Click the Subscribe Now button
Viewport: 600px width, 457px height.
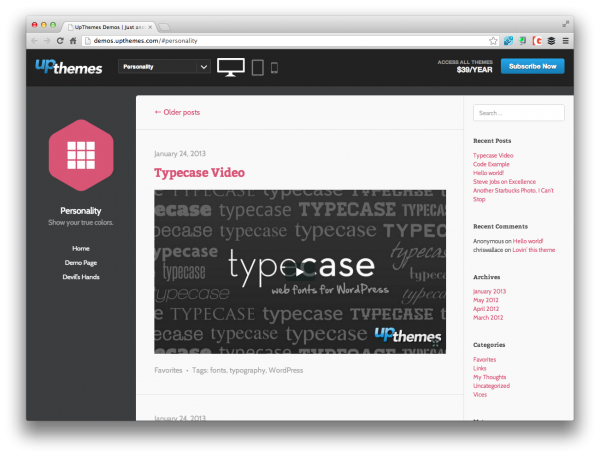point(532,66)
